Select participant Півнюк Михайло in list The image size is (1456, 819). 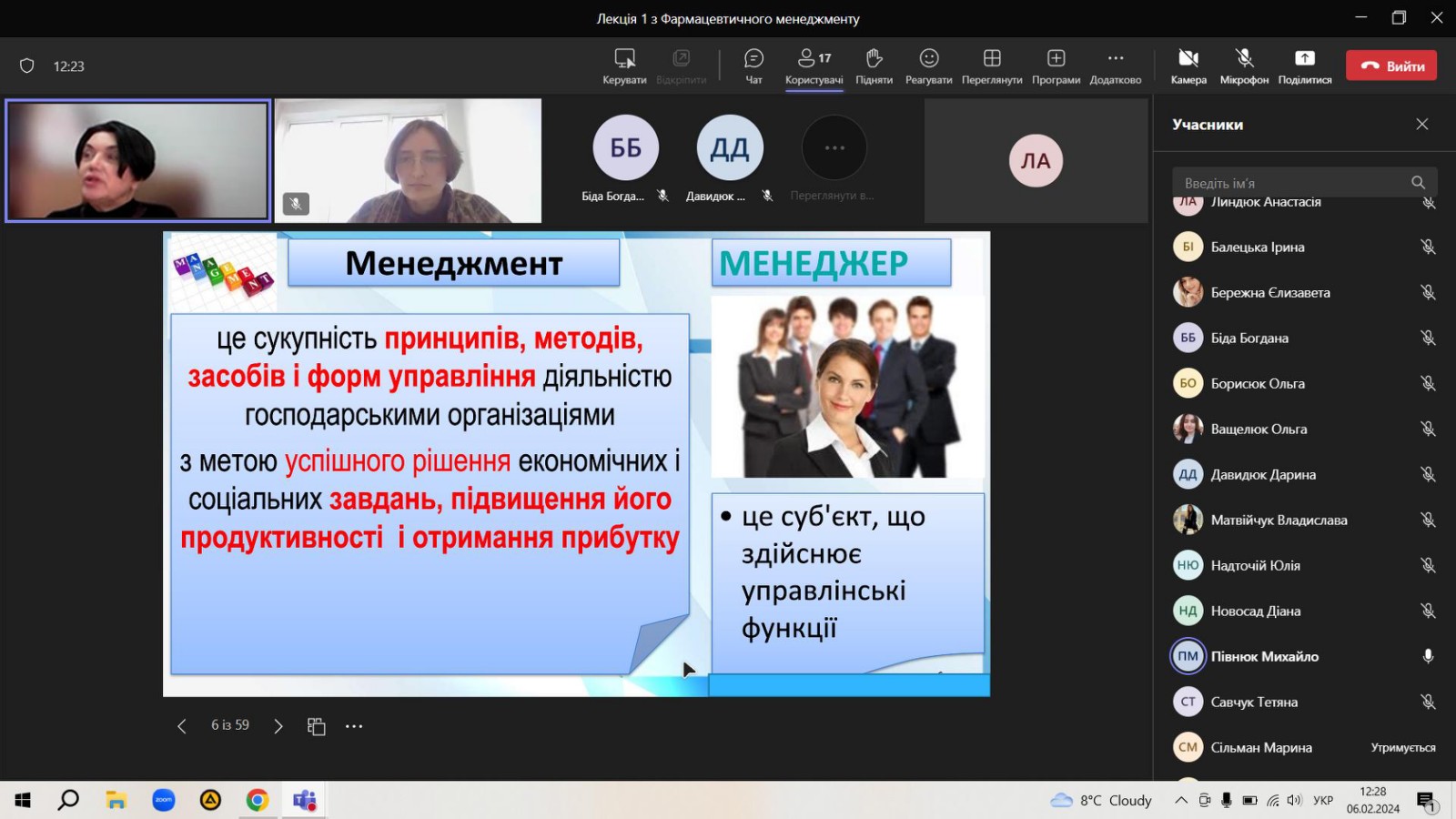click(x=1264, y=656)
